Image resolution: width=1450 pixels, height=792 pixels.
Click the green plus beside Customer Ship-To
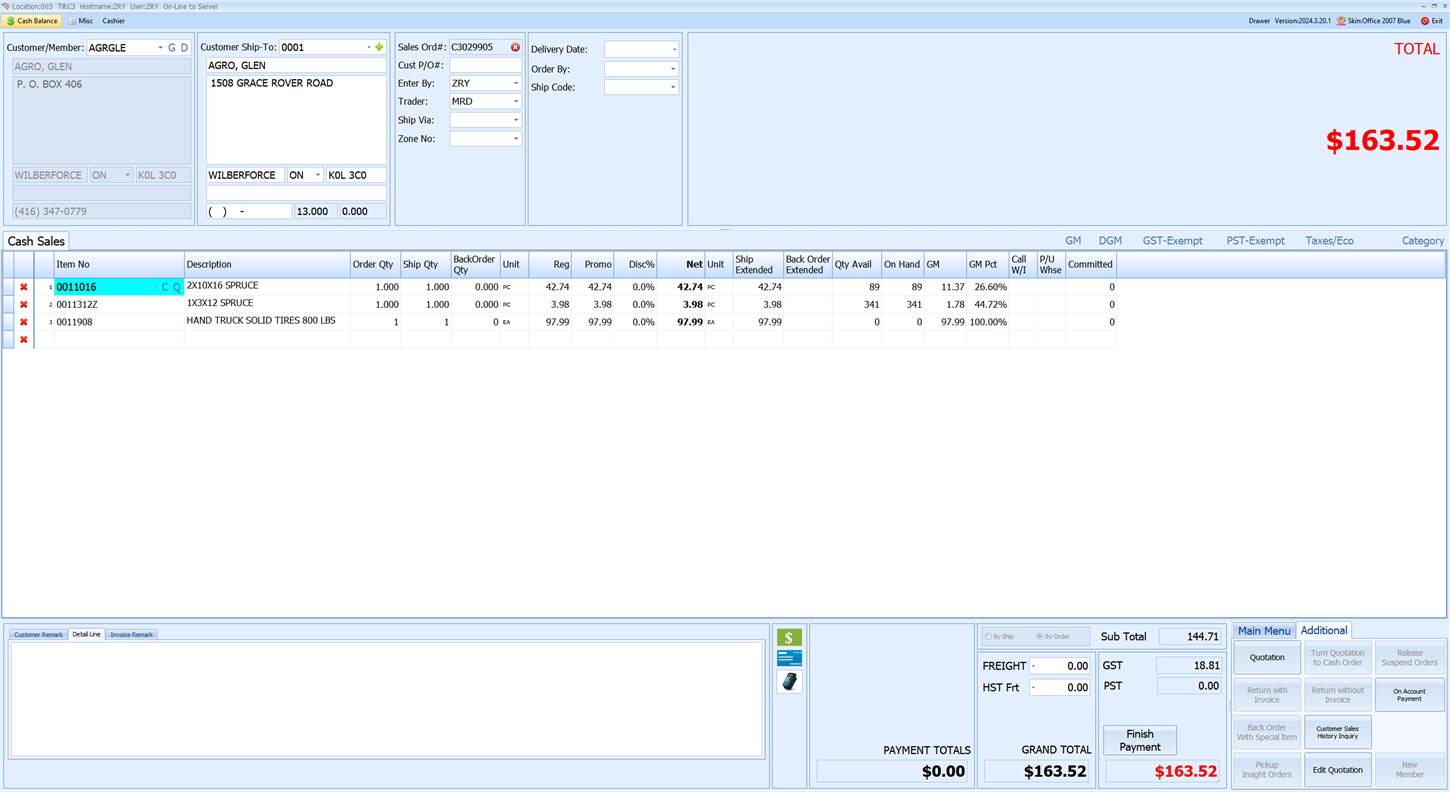click(x=379, y=47)
